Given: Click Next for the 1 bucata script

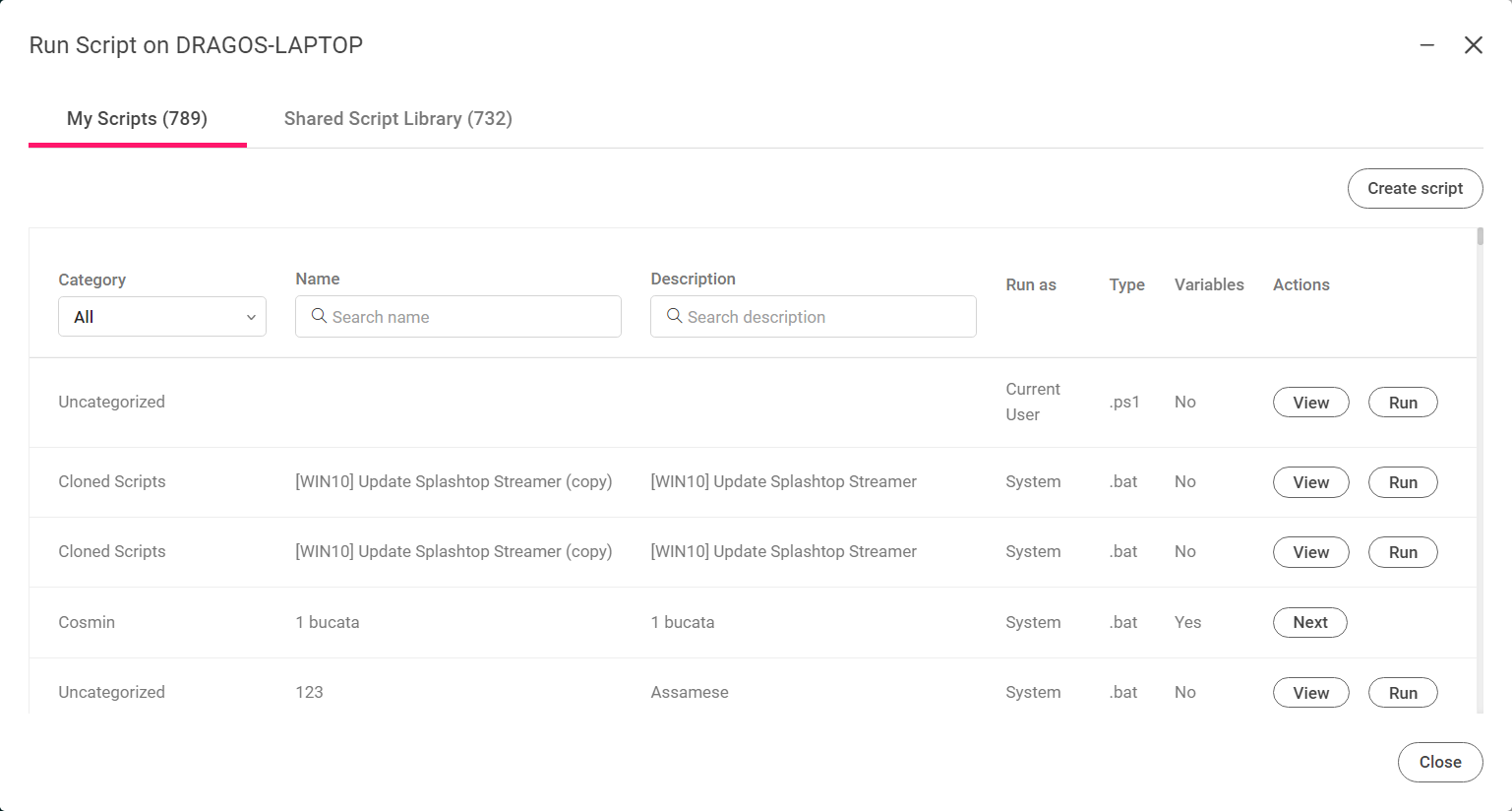Looking at the screenshot, I should (1310, 622).
